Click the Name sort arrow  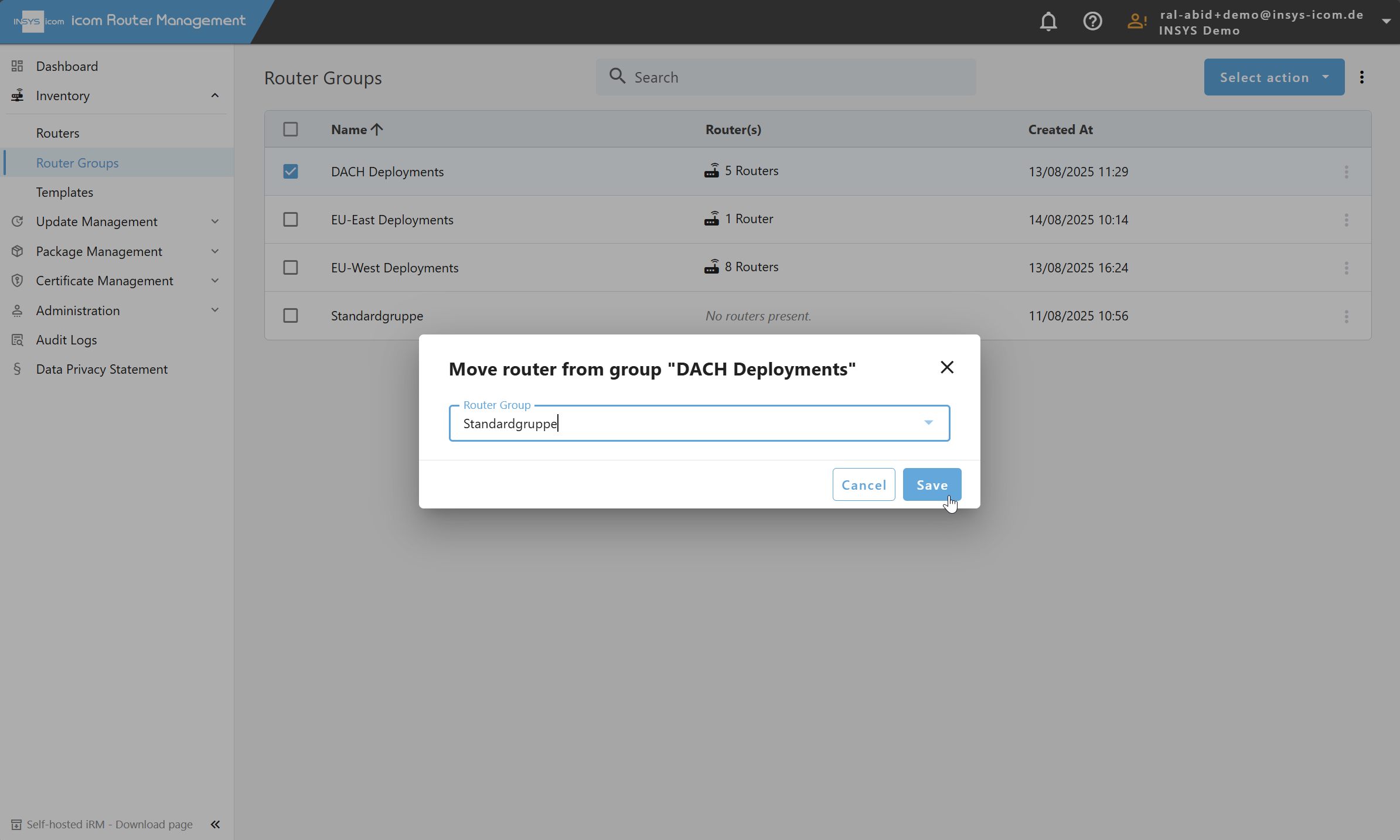point(377,129)
